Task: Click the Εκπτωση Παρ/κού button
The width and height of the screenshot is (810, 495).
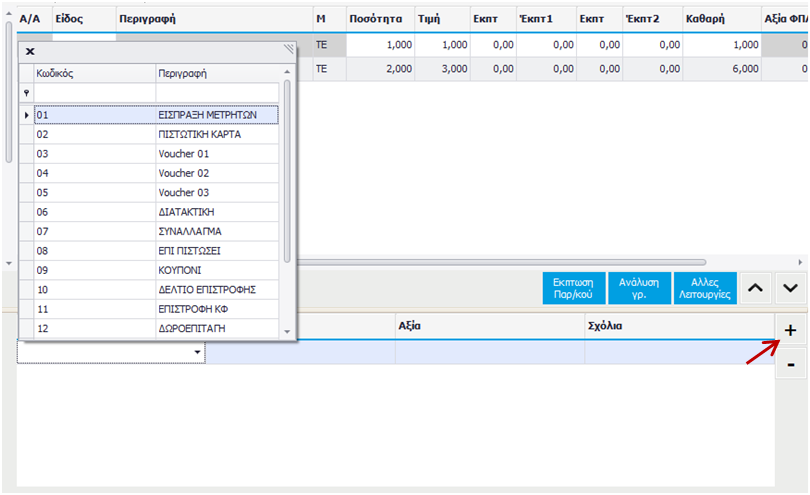Action: (573, 289)
